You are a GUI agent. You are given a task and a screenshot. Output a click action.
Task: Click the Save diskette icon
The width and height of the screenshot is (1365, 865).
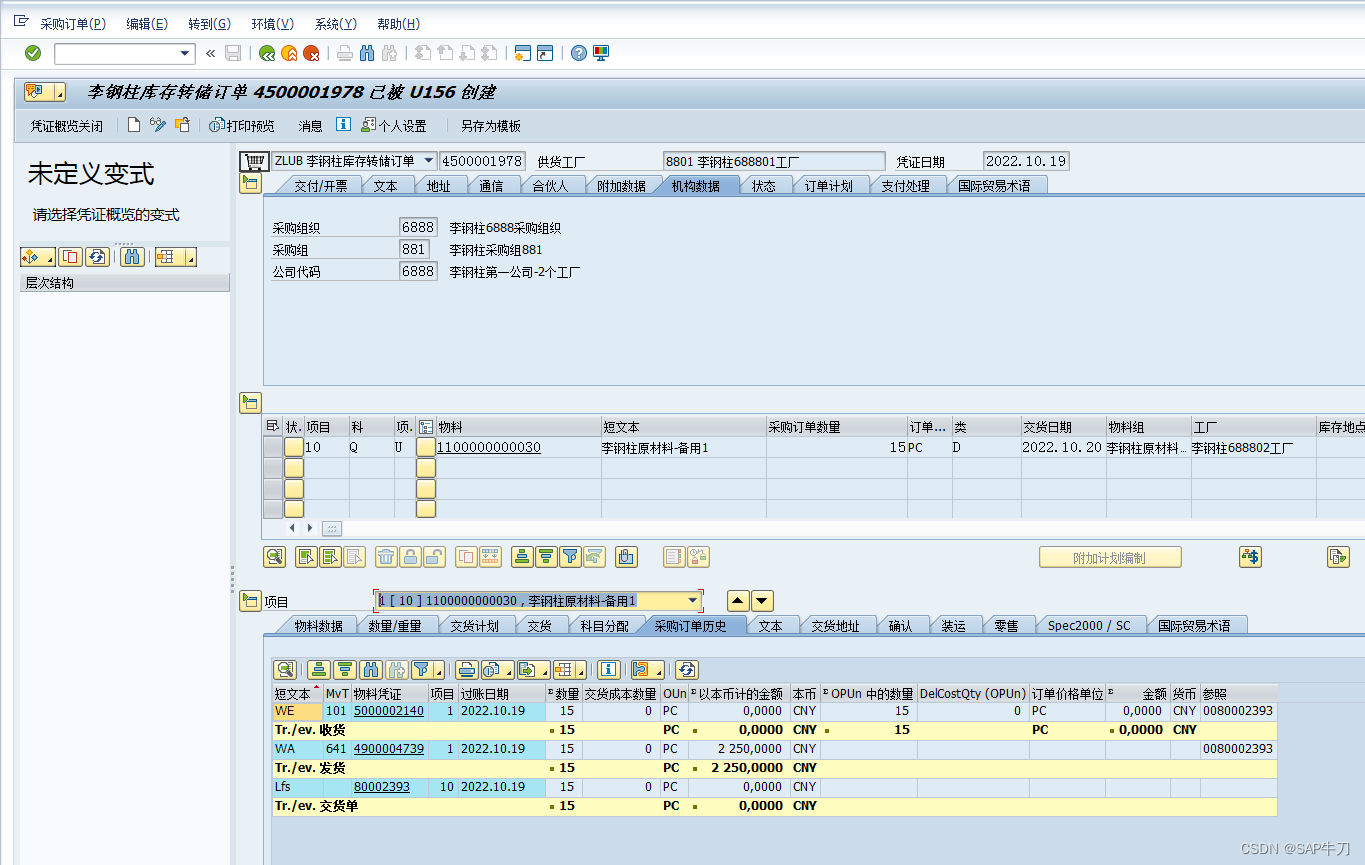click(x=233, y=53)
